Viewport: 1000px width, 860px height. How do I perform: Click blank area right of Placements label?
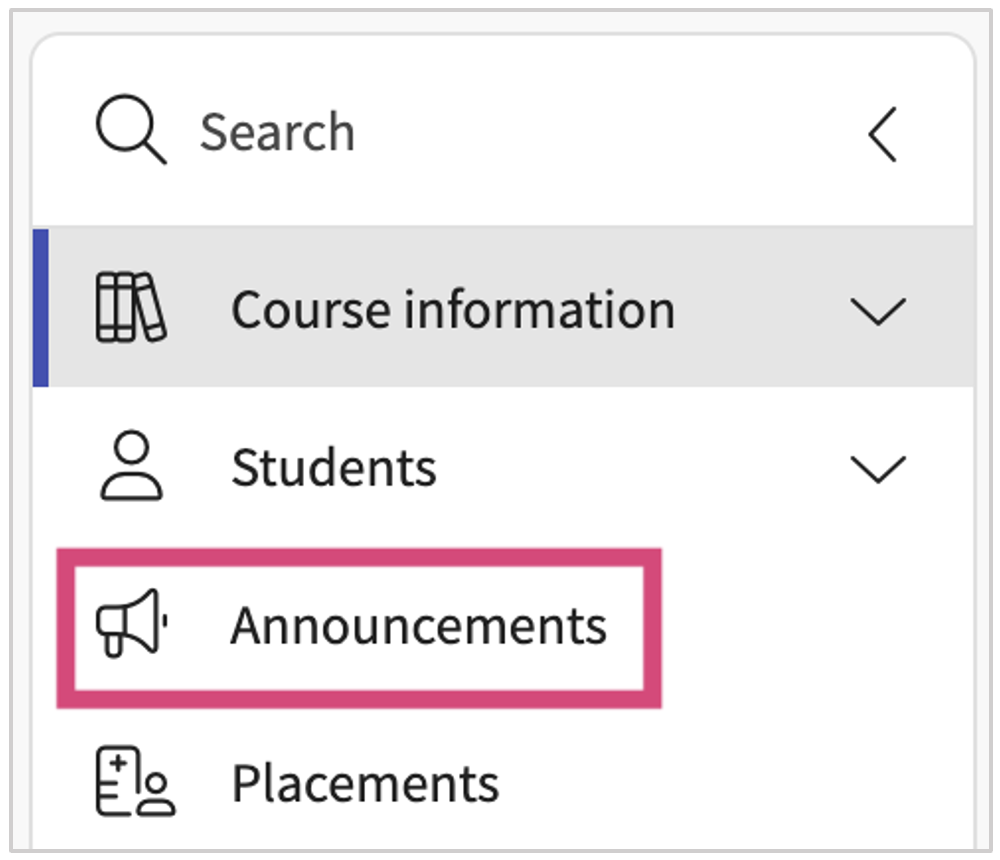tap(733, 783)
